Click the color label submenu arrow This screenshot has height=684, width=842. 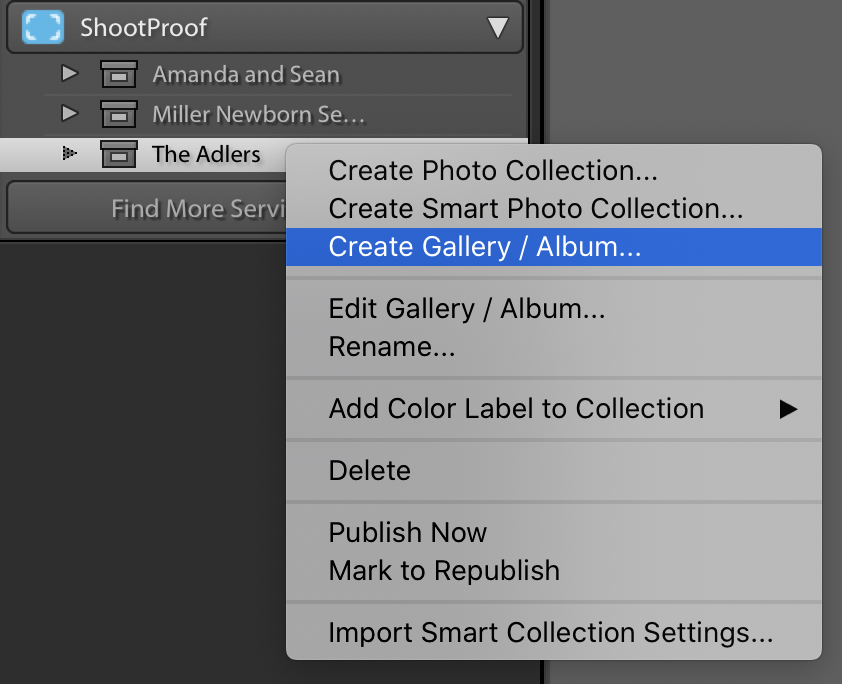pyautogui.click(x=788, y=409)
